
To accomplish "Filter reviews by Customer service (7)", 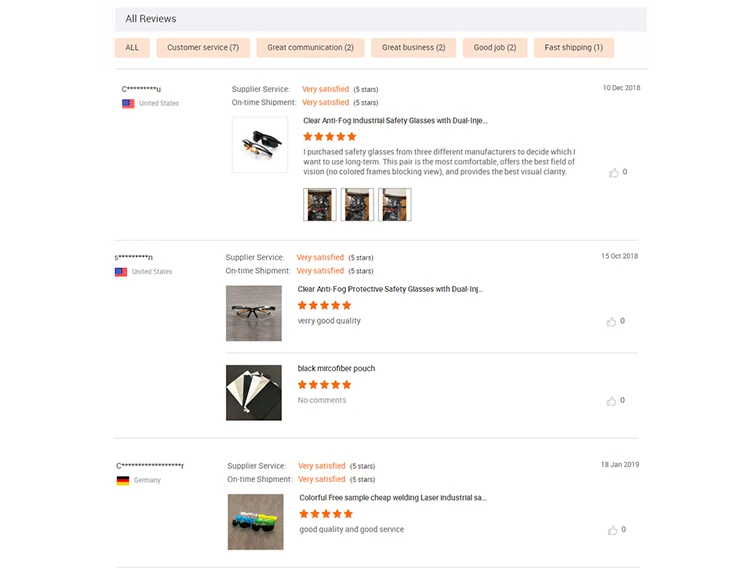I will click(x=203, y=48).
